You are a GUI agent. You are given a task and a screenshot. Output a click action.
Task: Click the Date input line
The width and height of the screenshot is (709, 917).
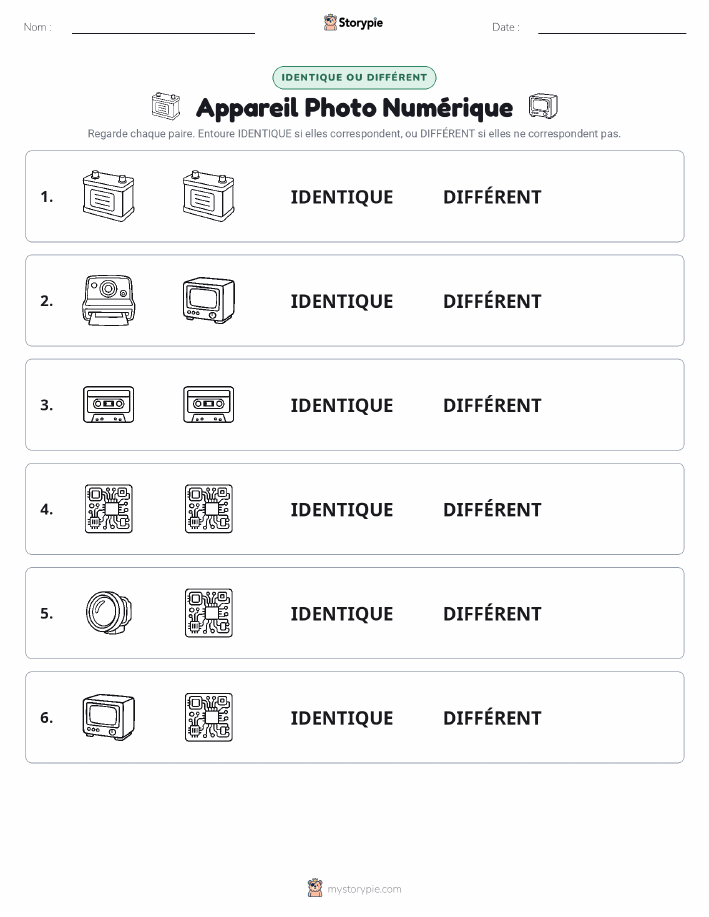coord(612,27)
